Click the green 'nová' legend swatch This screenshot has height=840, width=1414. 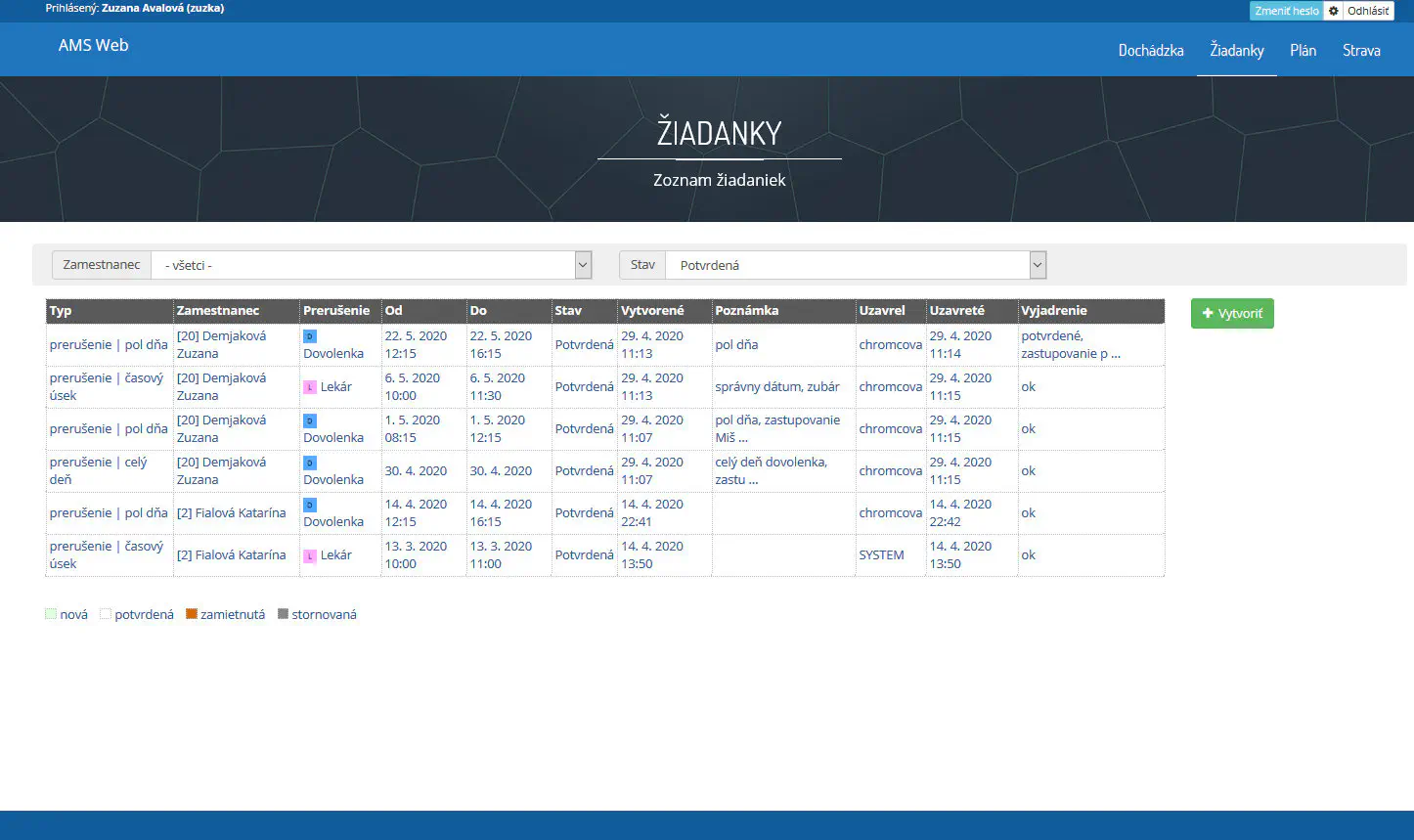(x=51, y=614)
